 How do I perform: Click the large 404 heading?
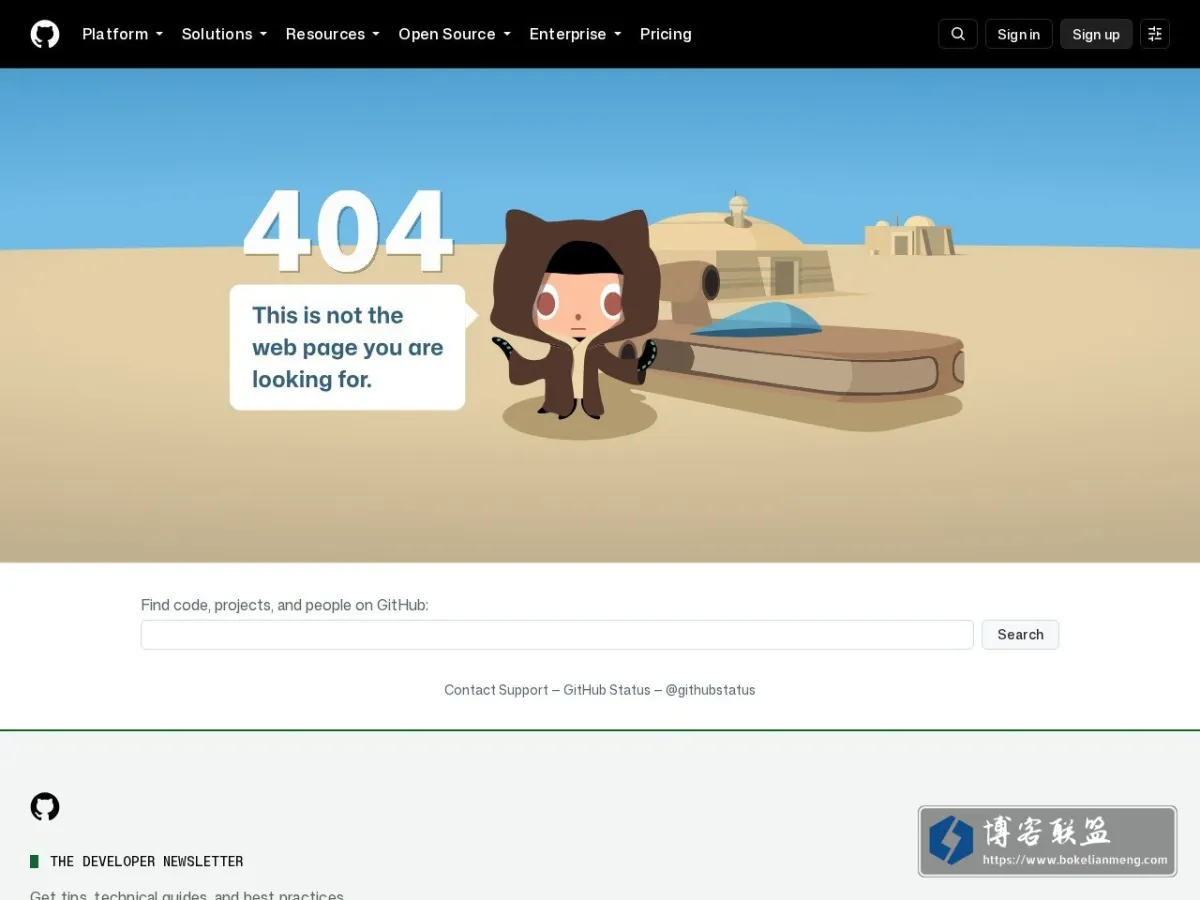(x=348, y=231)
